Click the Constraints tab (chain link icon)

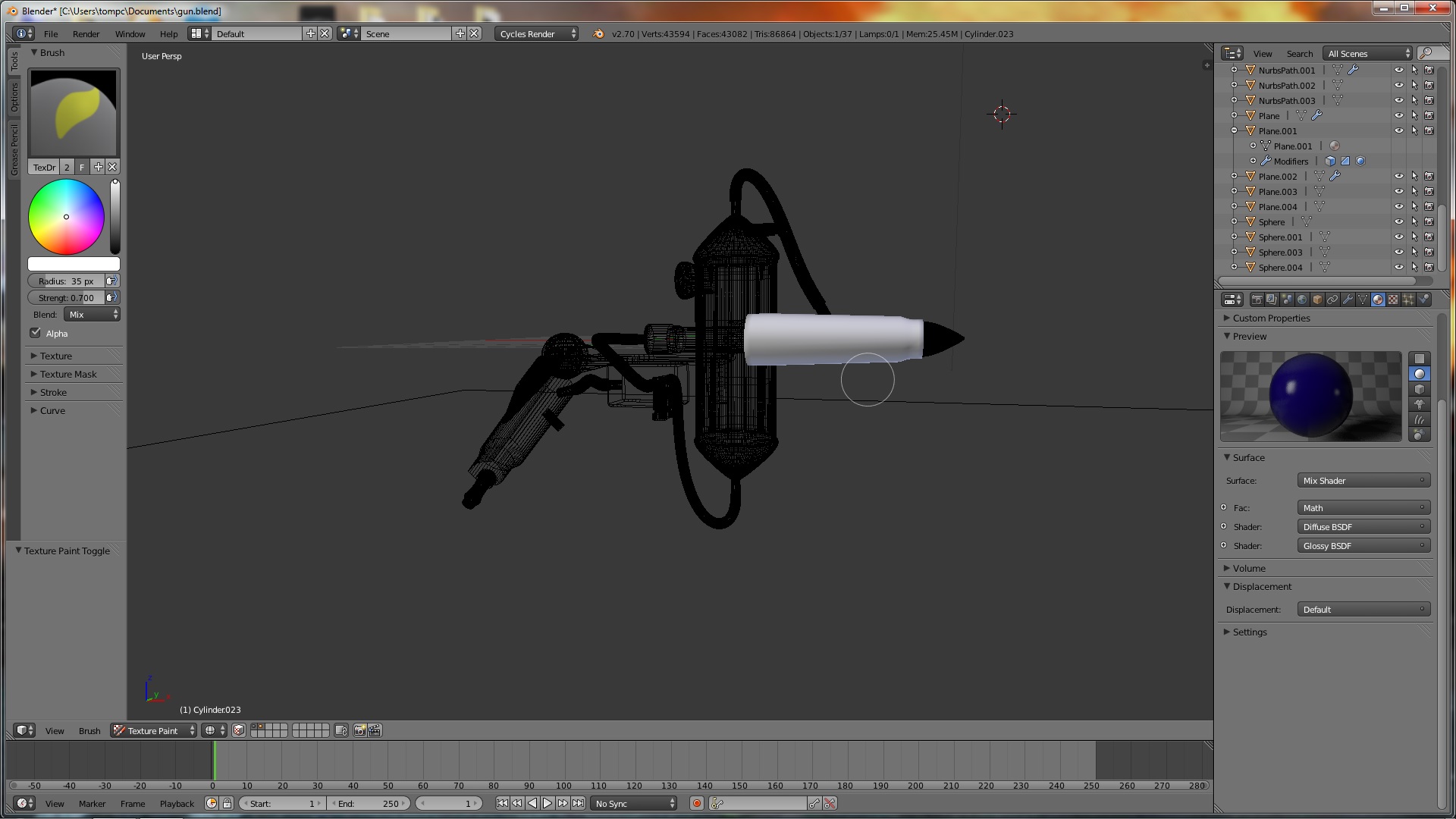pos(1332,299)
